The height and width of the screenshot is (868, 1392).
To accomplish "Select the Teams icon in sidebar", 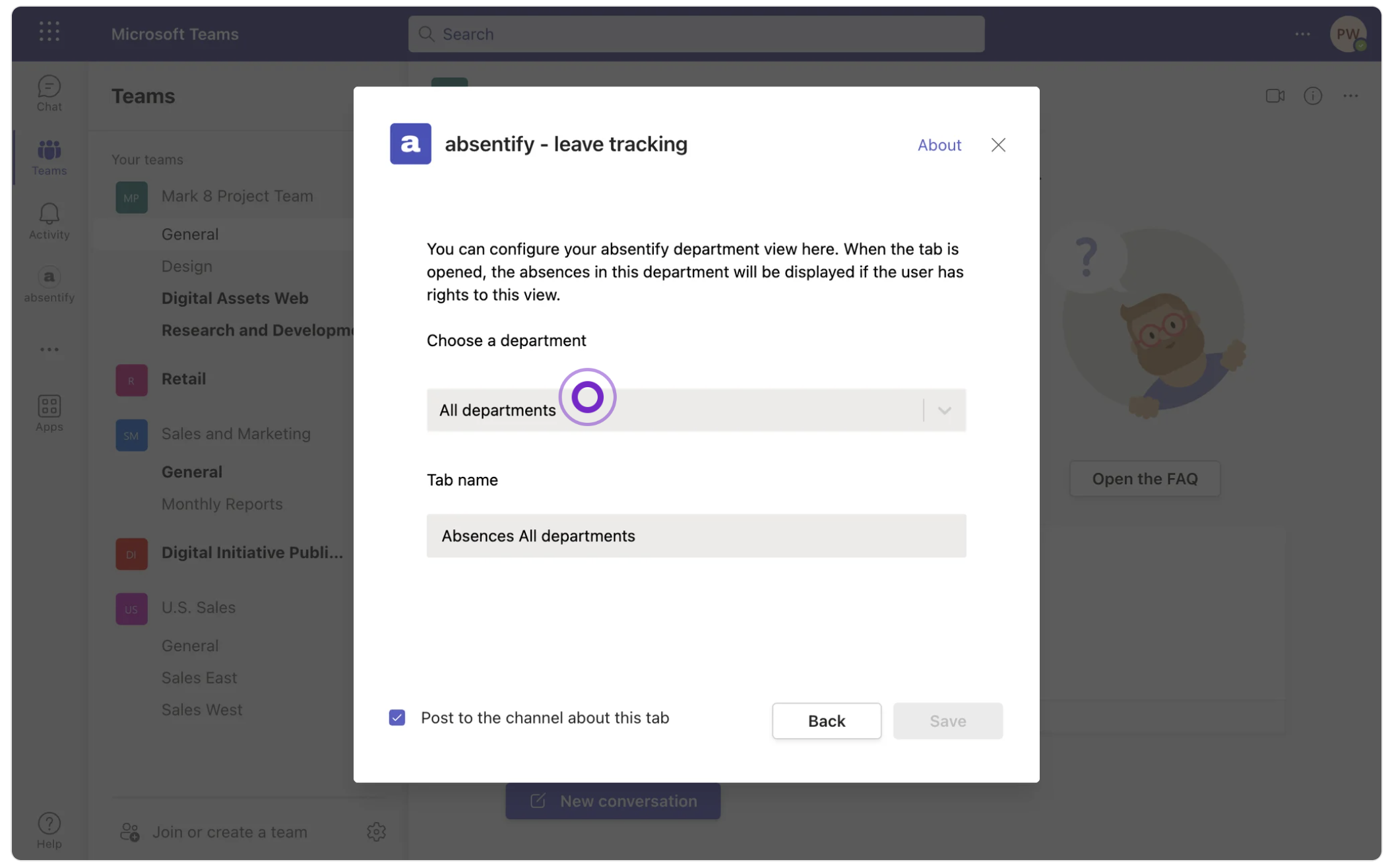I will [49, 158].
